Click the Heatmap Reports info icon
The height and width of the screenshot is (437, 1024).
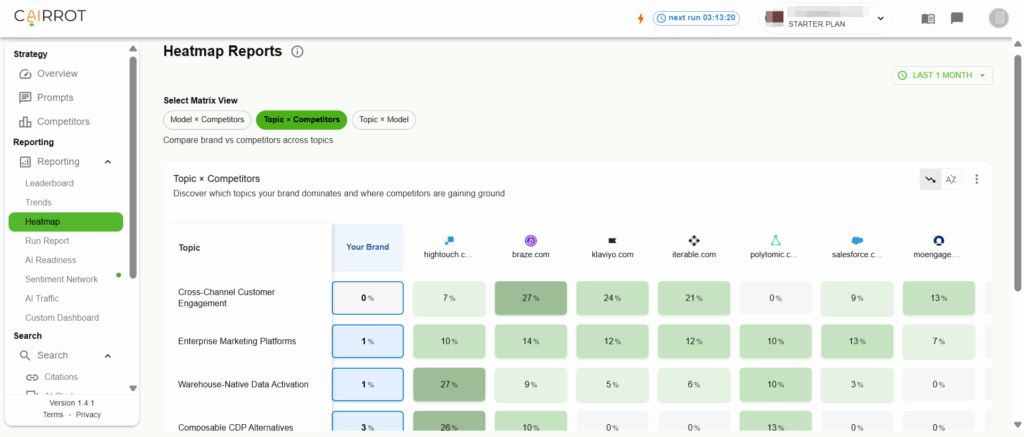[x=297, y=52]
